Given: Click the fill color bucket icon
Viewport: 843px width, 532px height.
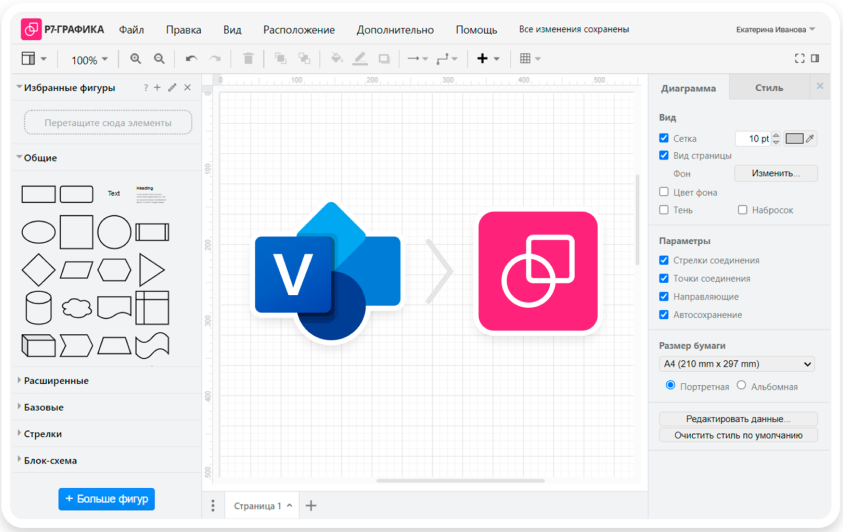Looking at the screenshot, I should 336,59.
